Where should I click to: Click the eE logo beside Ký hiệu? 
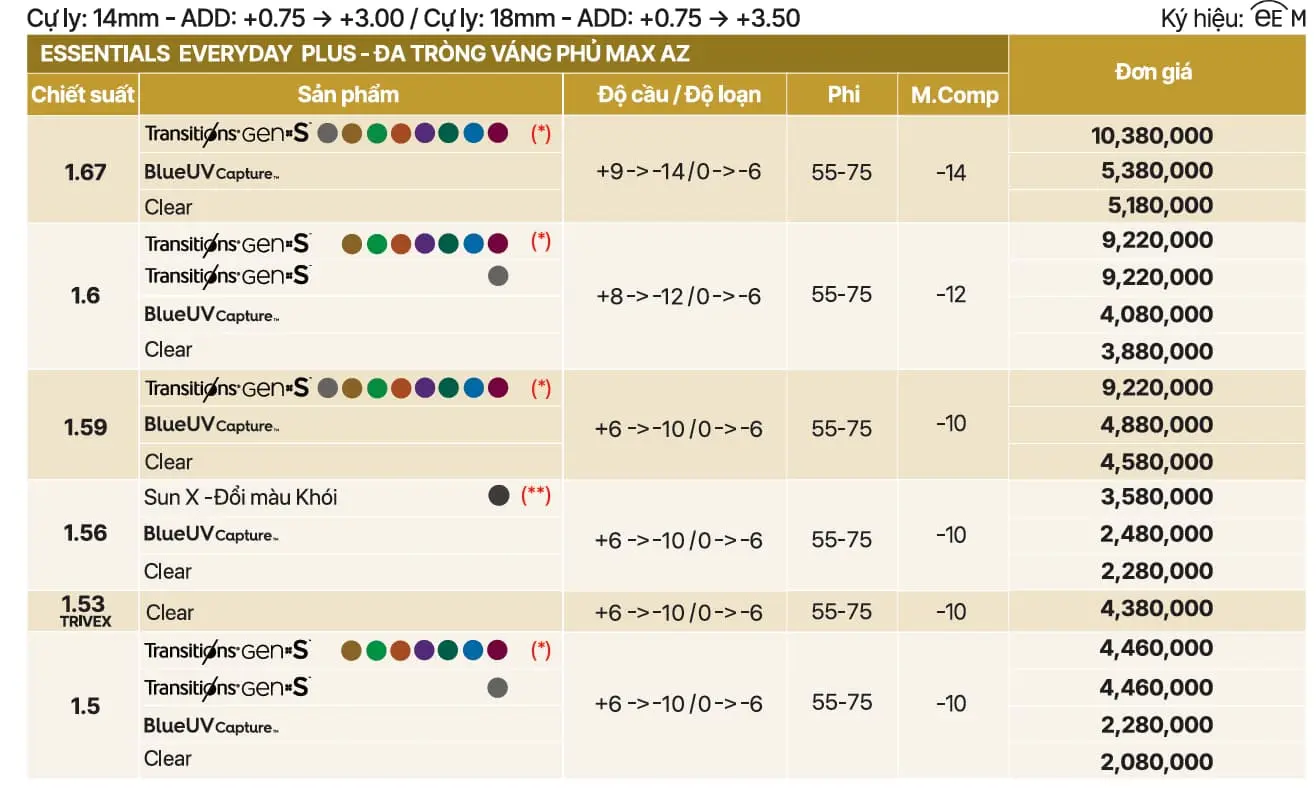(x=1270, y=17)
